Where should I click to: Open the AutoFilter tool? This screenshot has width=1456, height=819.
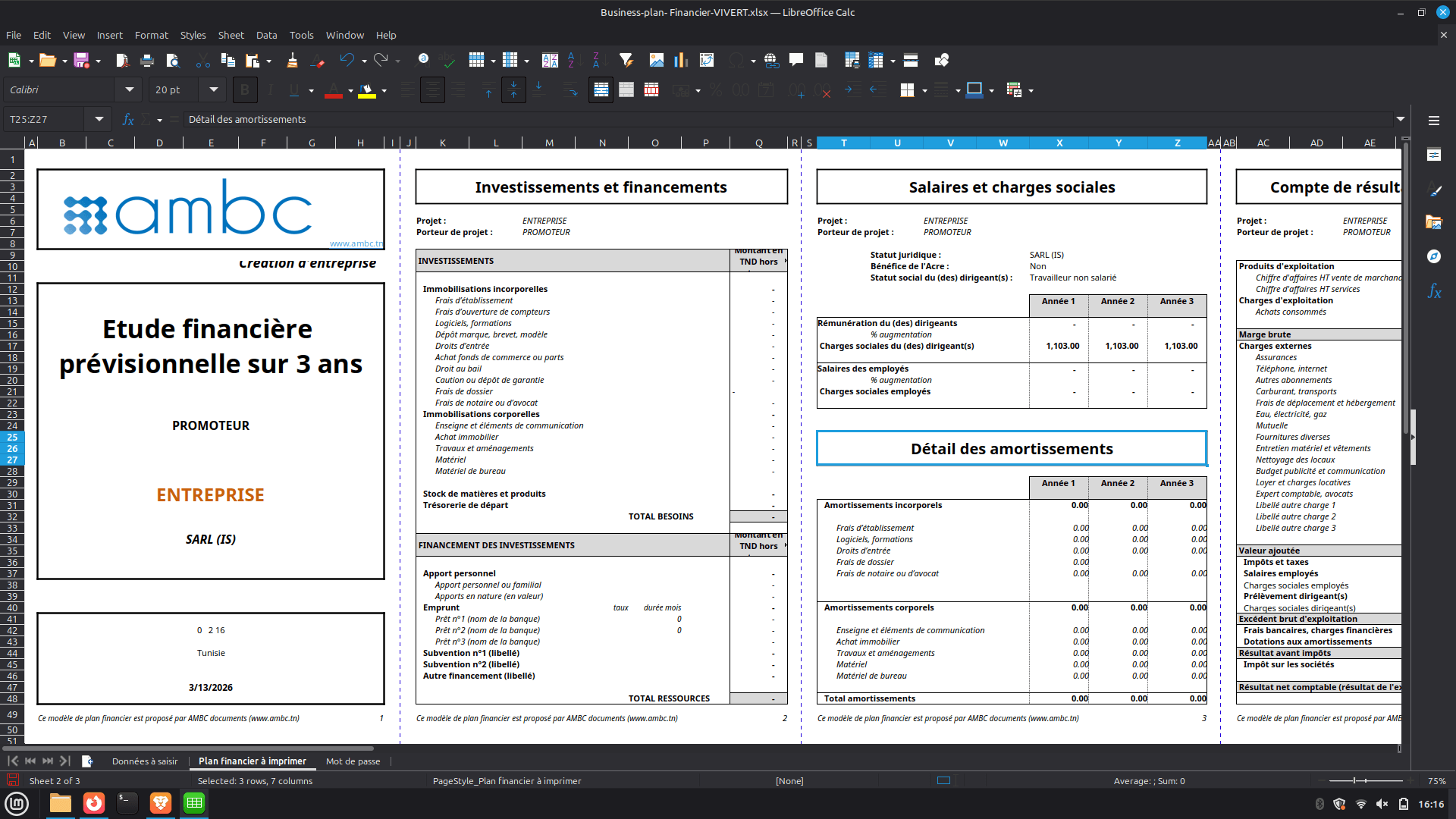pyautogui.click(x=626, y=60)
